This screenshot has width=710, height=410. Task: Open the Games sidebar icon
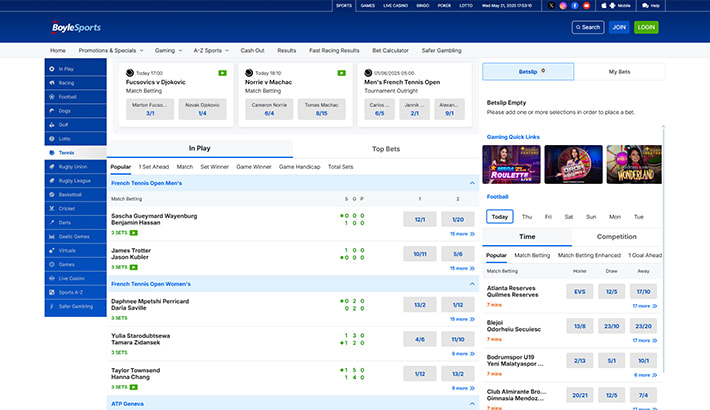pyautogui.click(x=52, y=265)
